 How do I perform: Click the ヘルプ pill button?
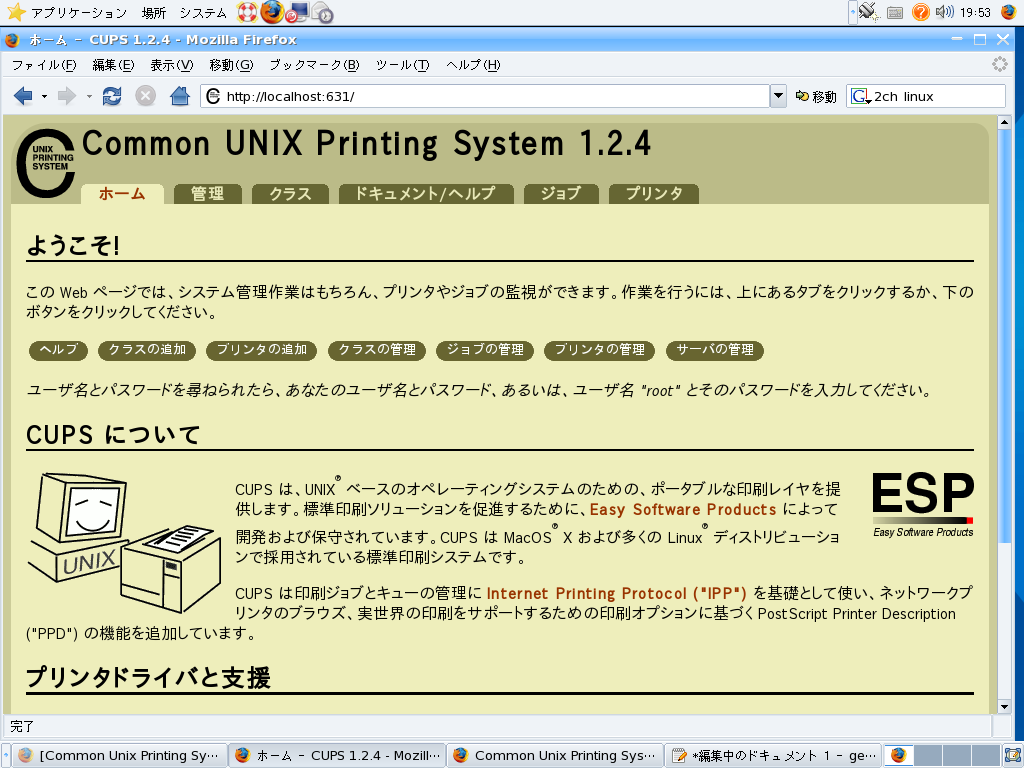(58, 350)
